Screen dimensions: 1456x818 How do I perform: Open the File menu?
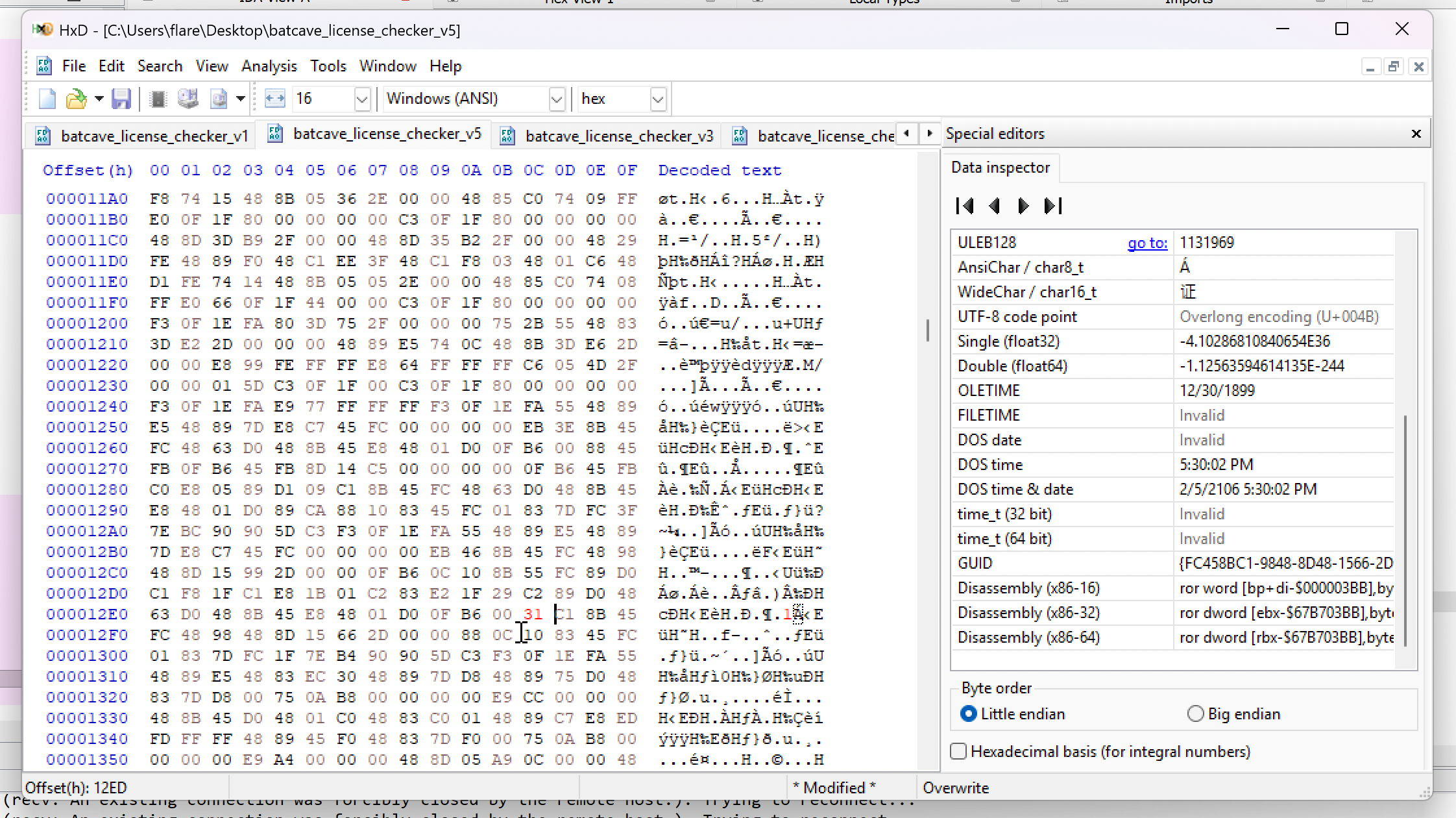coord(74,66)
